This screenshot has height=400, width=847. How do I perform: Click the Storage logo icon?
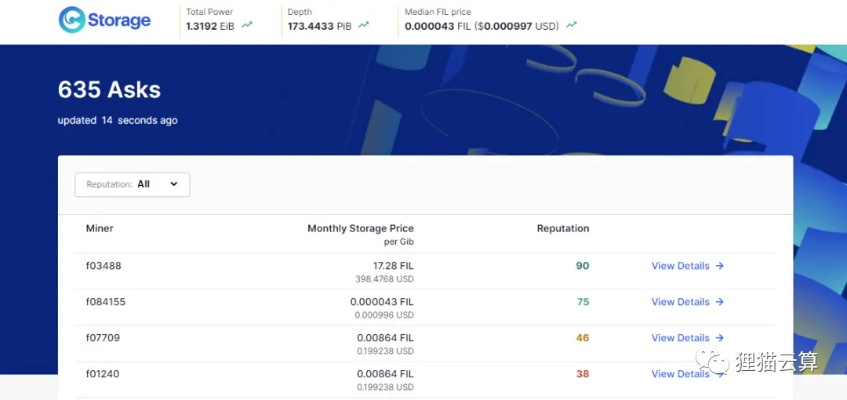click(72, 20)
